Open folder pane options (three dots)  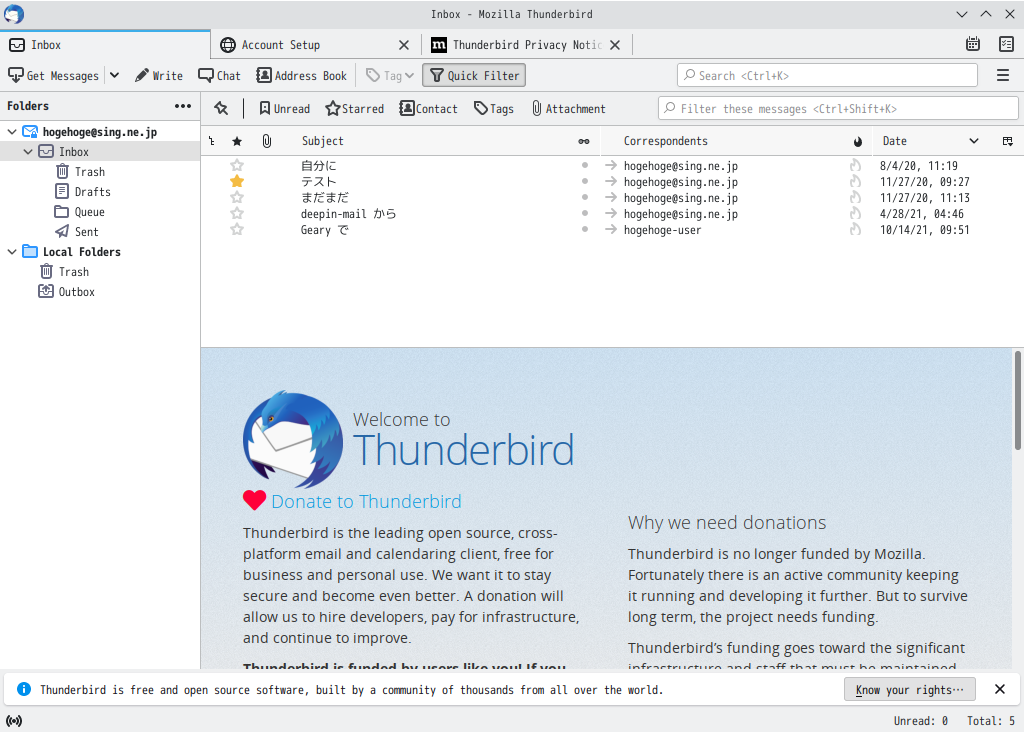(183, 106)
